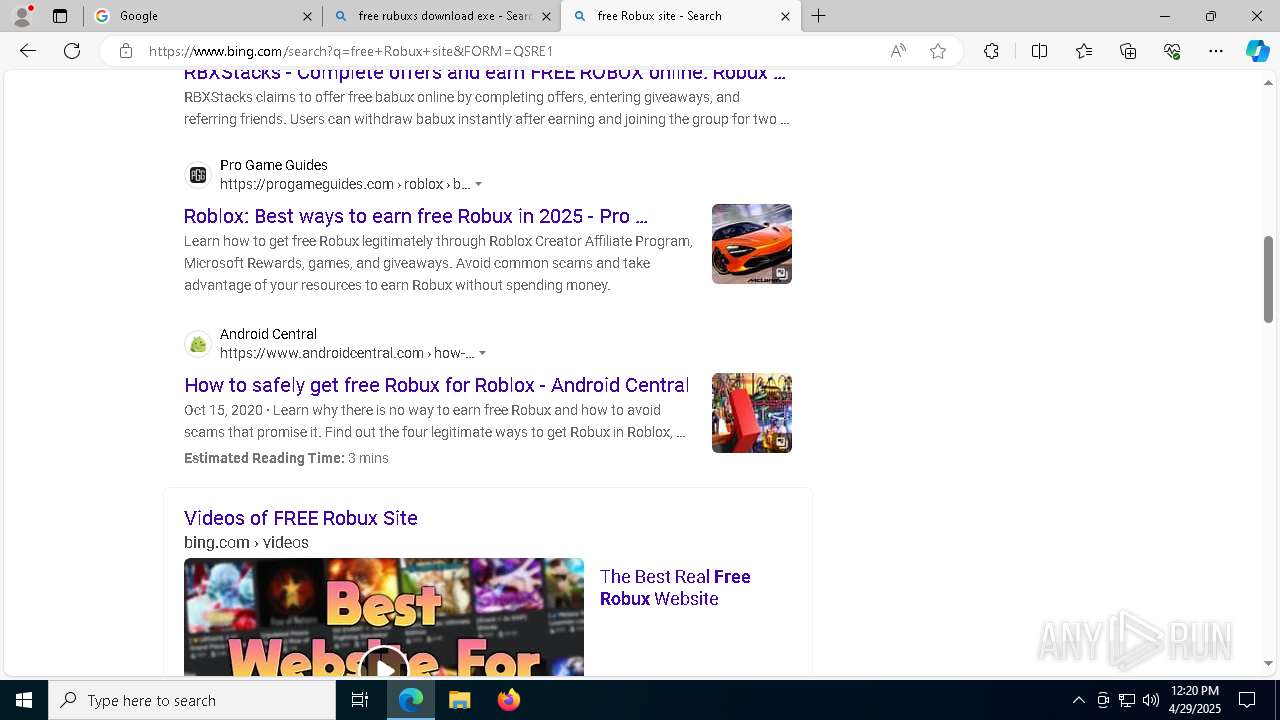Select the 'free Robux site - Search' tab
This screenshot has width=1280, height=720.
(x=681, y=16)
